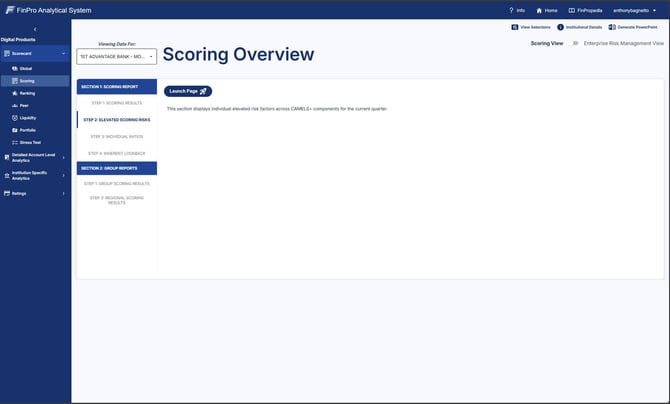Click the Scoring Overview heading

pyautogui.click(x=238, y=54)
